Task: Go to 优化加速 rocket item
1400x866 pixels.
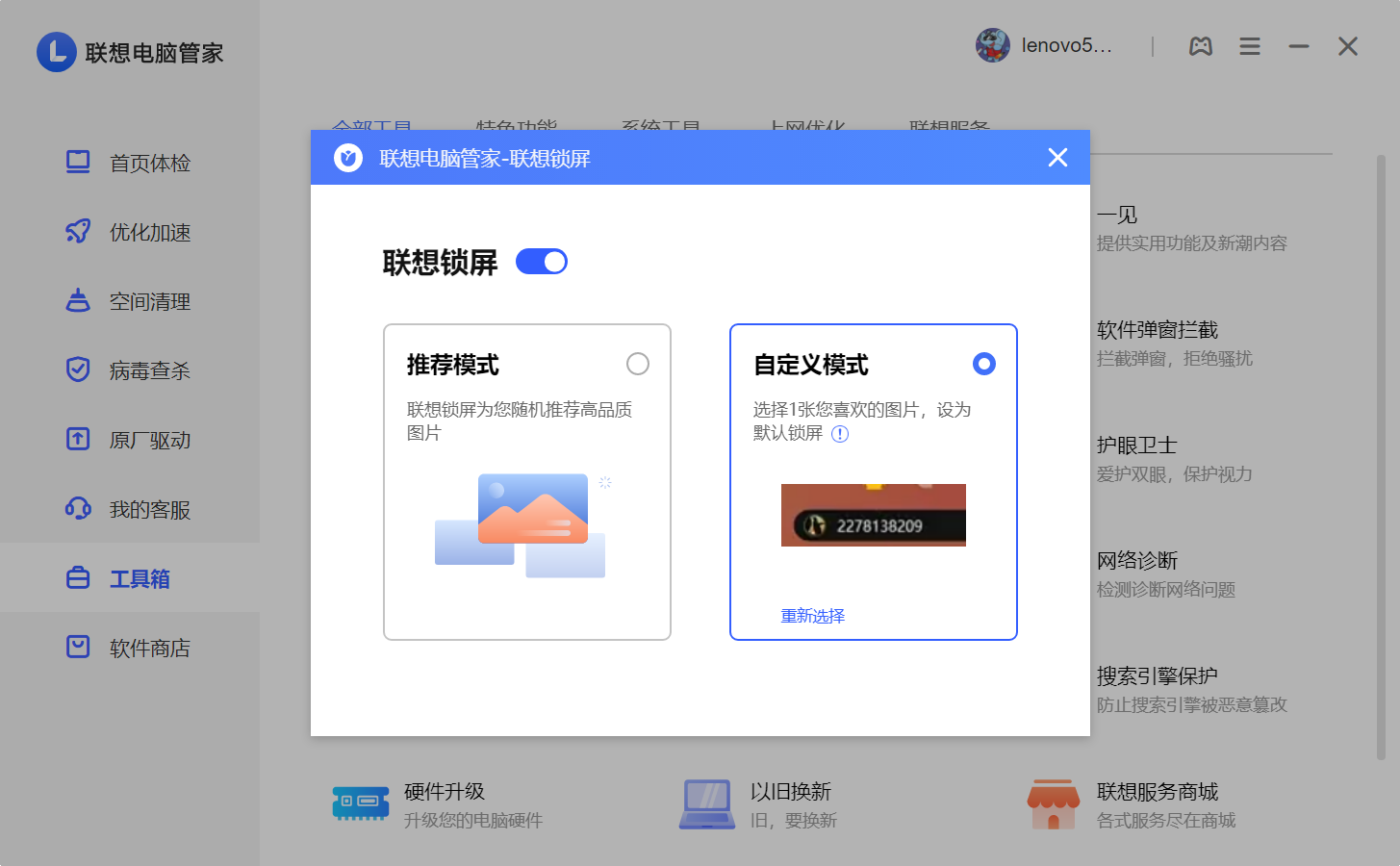Action: click(x=129, y=232)
